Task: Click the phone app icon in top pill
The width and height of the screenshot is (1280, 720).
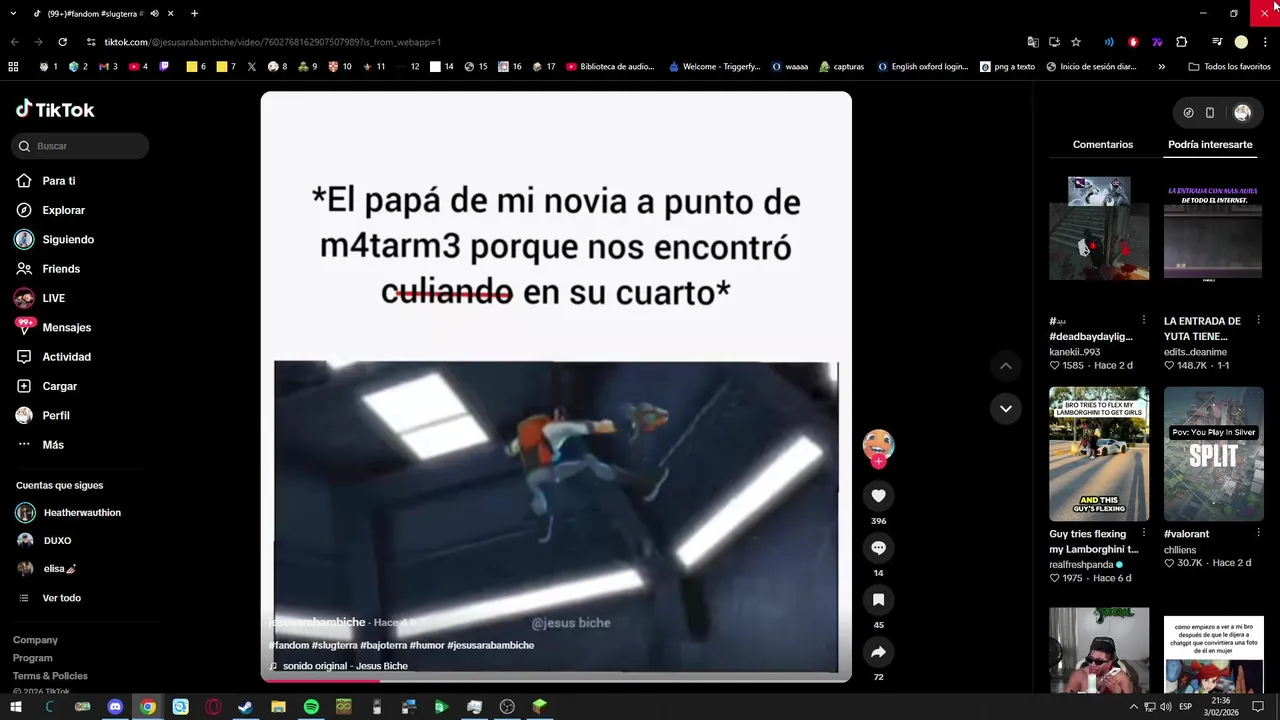Action: (x=1210, y=113)
